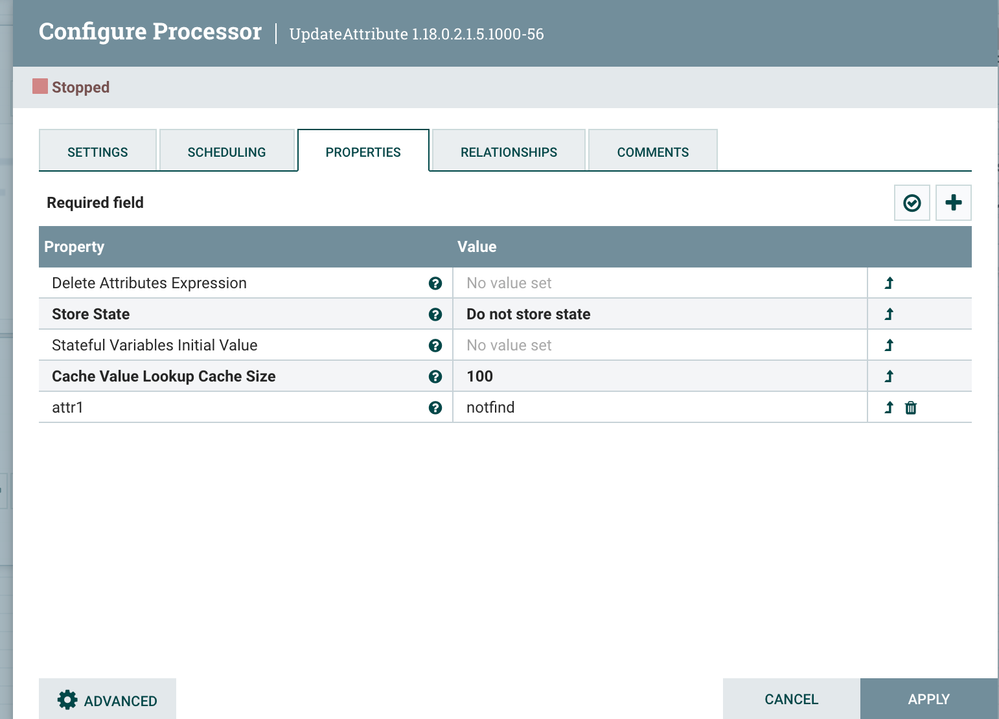This screenshot has height=719, width=999.
Task: Switch to the Scheduling tab
Action: [x=227, y=152]
